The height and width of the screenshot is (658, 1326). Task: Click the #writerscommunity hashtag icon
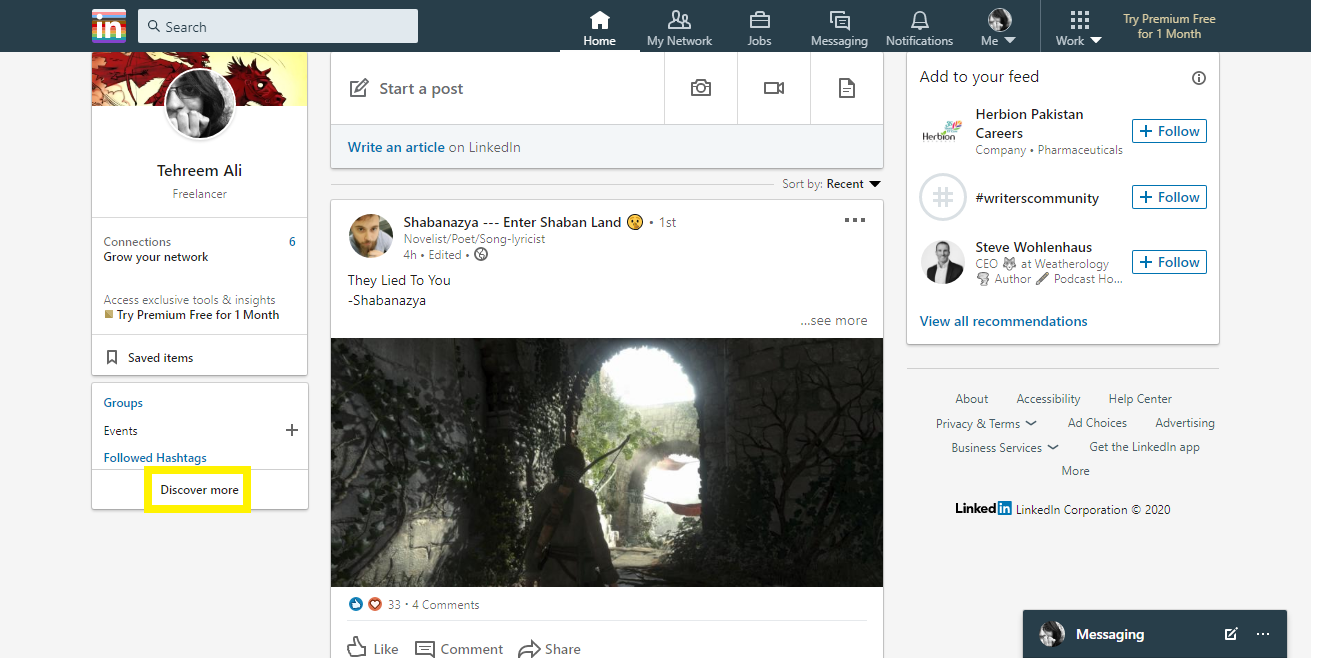click(943, 197)
